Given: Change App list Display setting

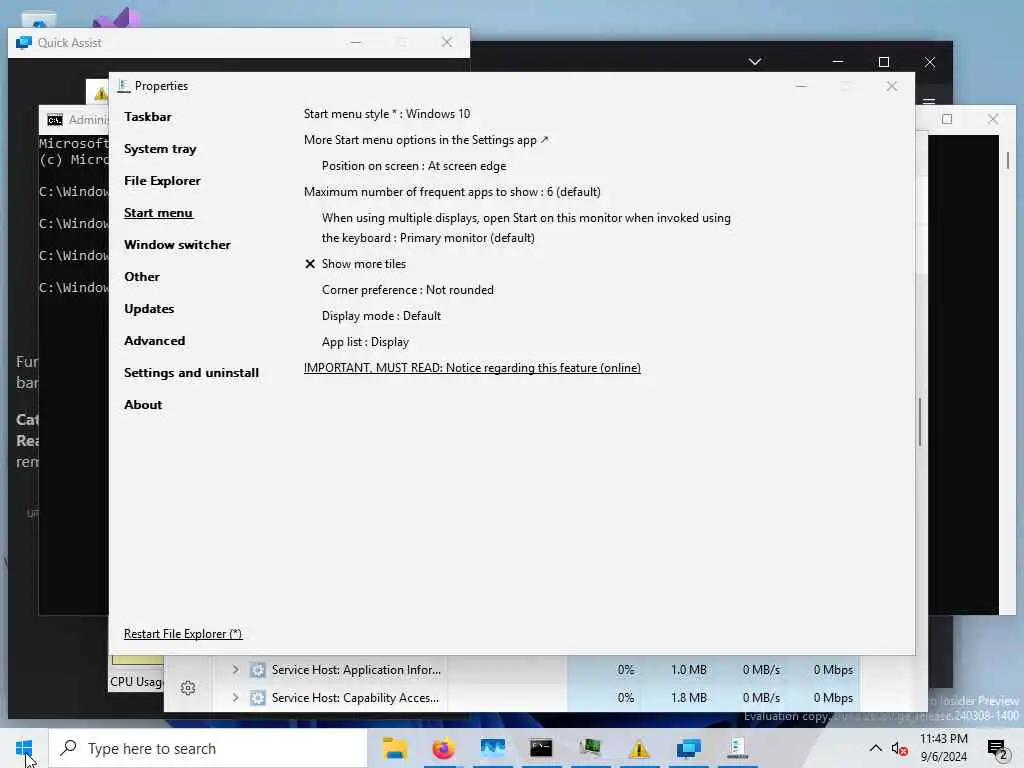Looking at the screenshot, I should (365, 342).
